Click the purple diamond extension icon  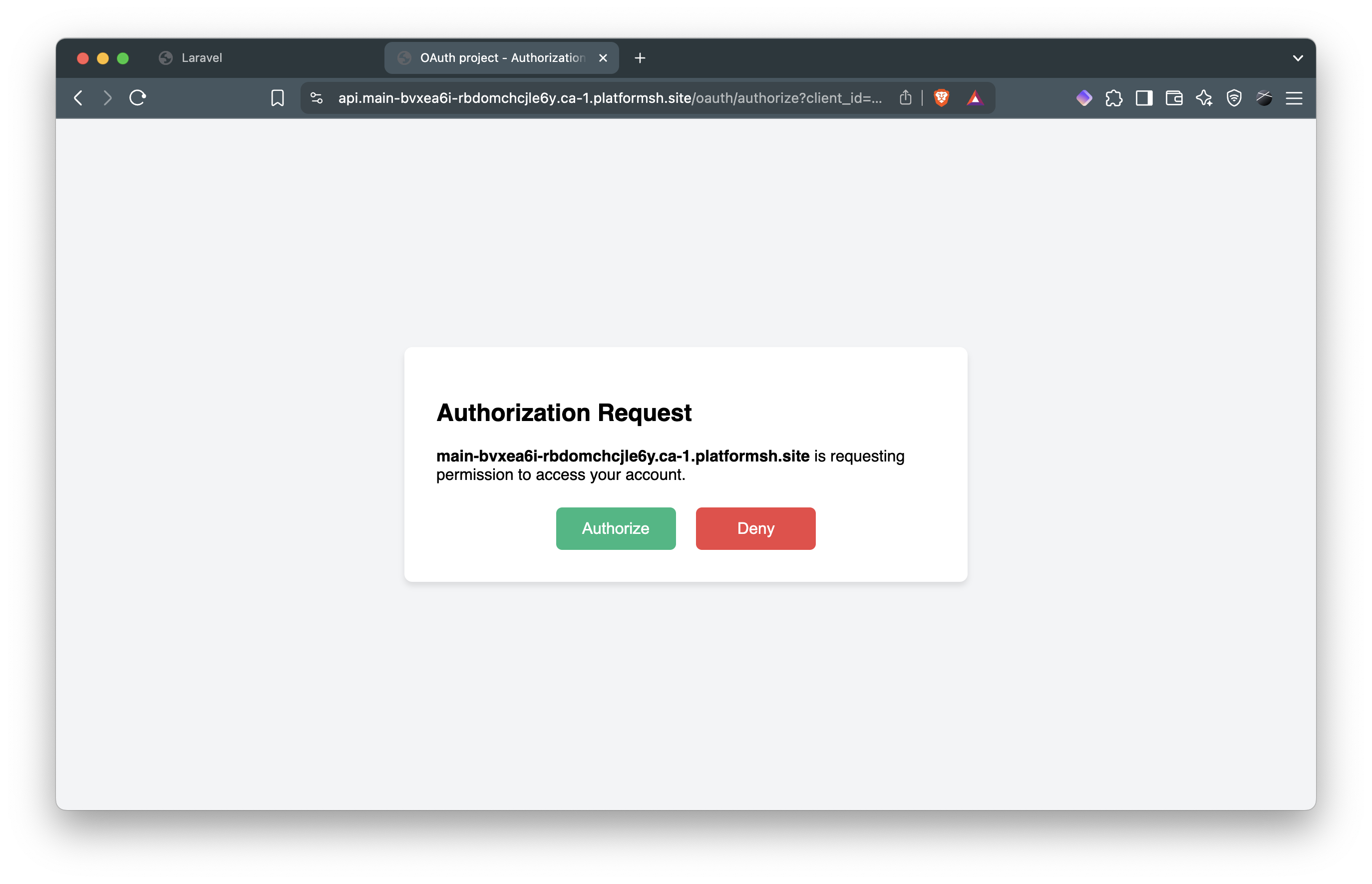1083,98
